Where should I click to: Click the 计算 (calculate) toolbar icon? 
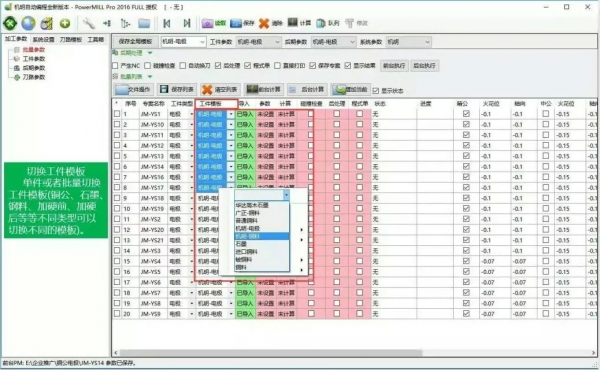(293, 23)
